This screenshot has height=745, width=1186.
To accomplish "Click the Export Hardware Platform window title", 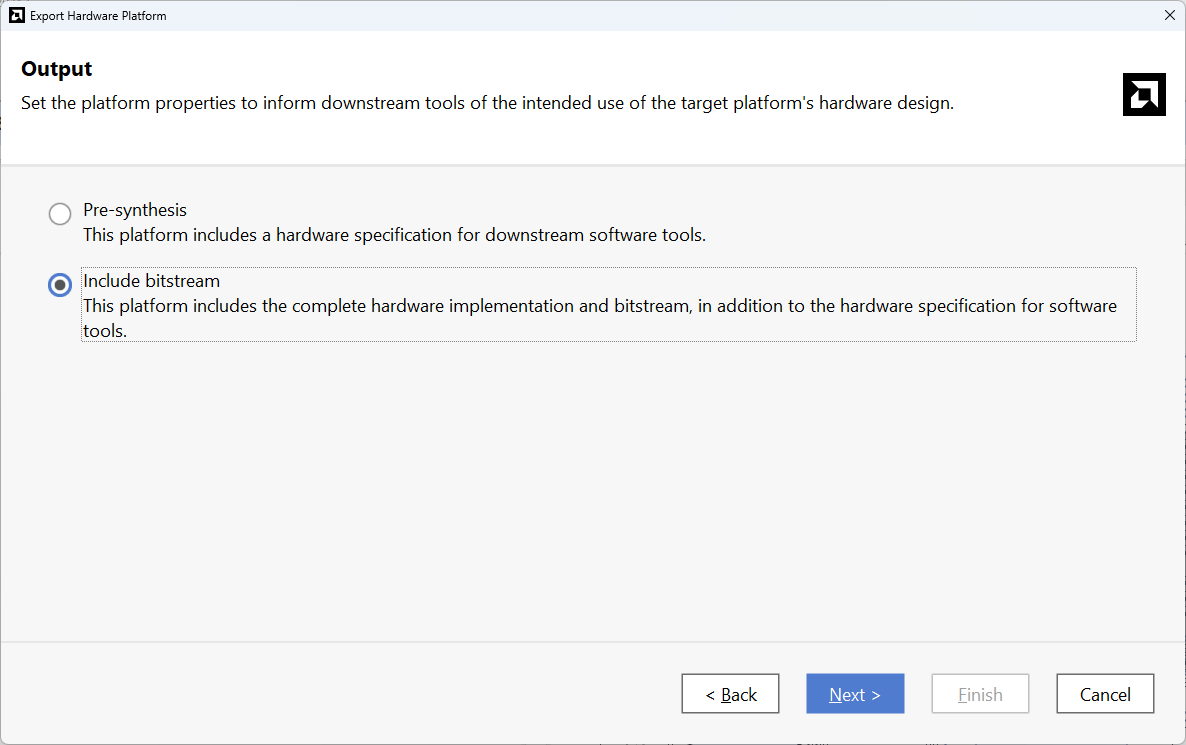I will [98, 16].
